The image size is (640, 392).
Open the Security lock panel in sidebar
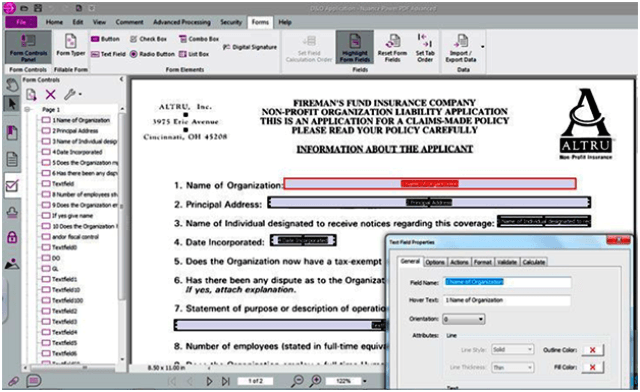point(12,237)
